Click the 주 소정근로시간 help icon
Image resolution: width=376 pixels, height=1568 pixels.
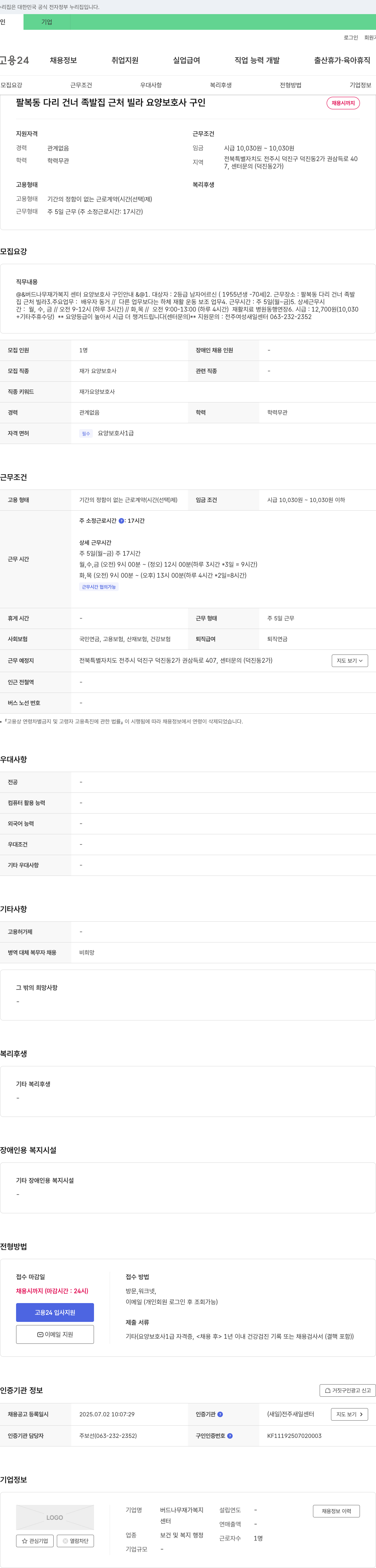121,520
